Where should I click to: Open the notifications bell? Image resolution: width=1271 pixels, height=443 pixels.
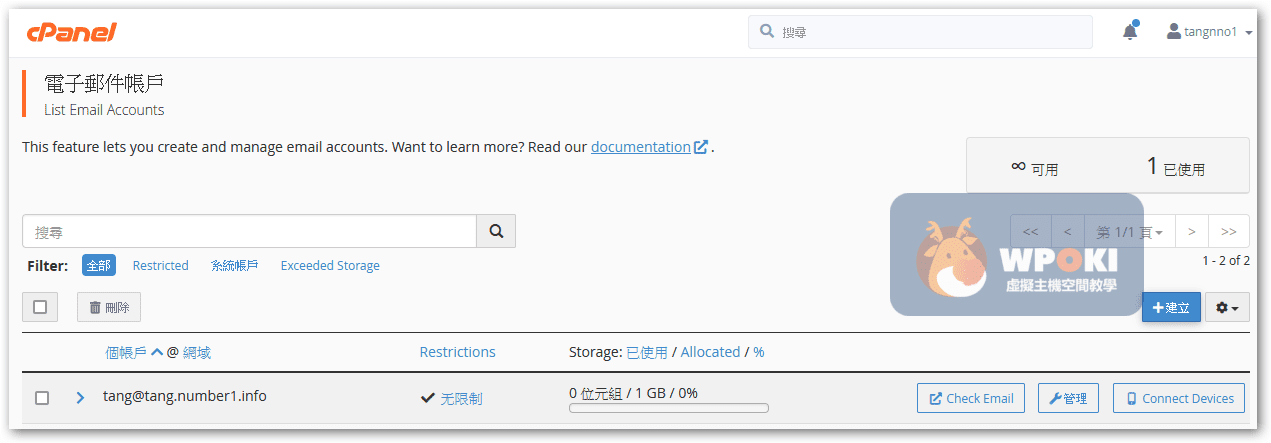[1130, 32]
